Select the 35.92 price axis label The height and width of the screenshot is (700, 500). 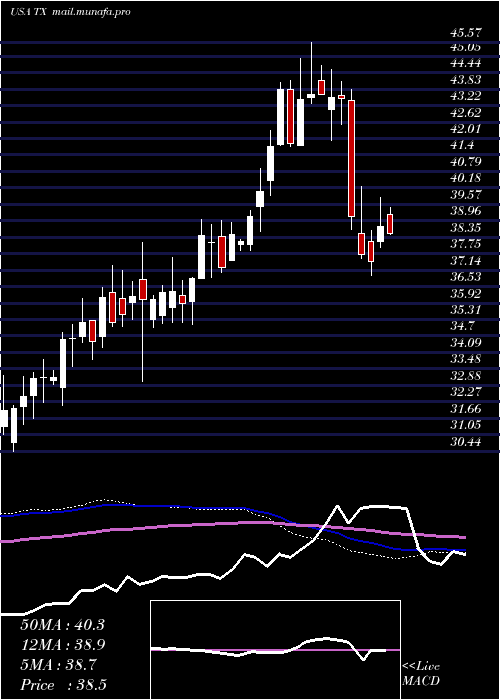(x=465, y=293)
